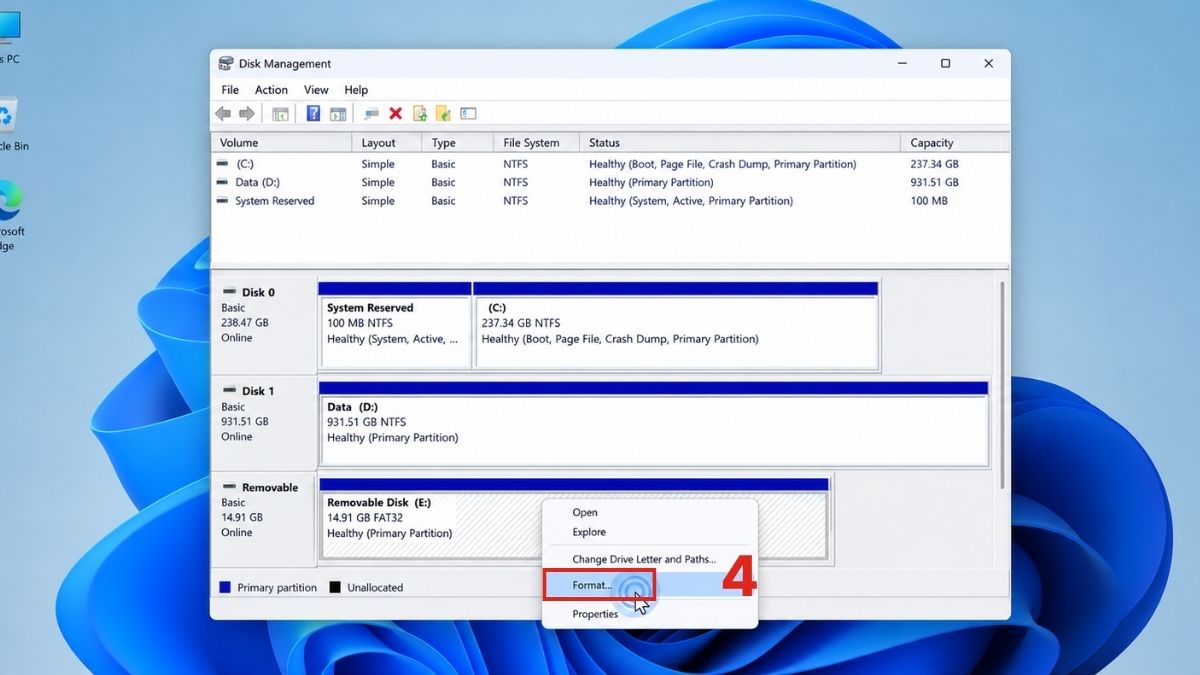This screenshot has height=675, width=1200.
Task: Sort by the Layout column header
Action: tap(387, 143)
